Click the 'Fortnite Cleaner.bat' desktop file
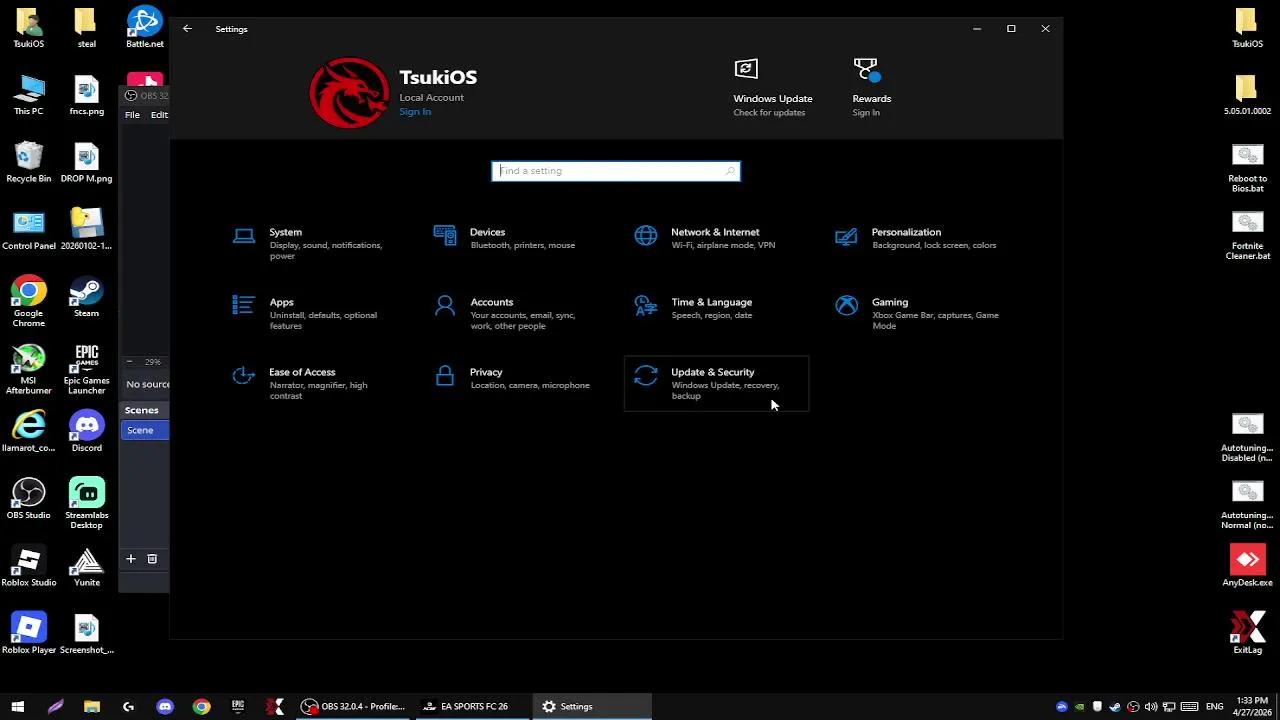The height and width of the screenshot is (720, 1280). pyautogui.click(x=1247, y=235)
